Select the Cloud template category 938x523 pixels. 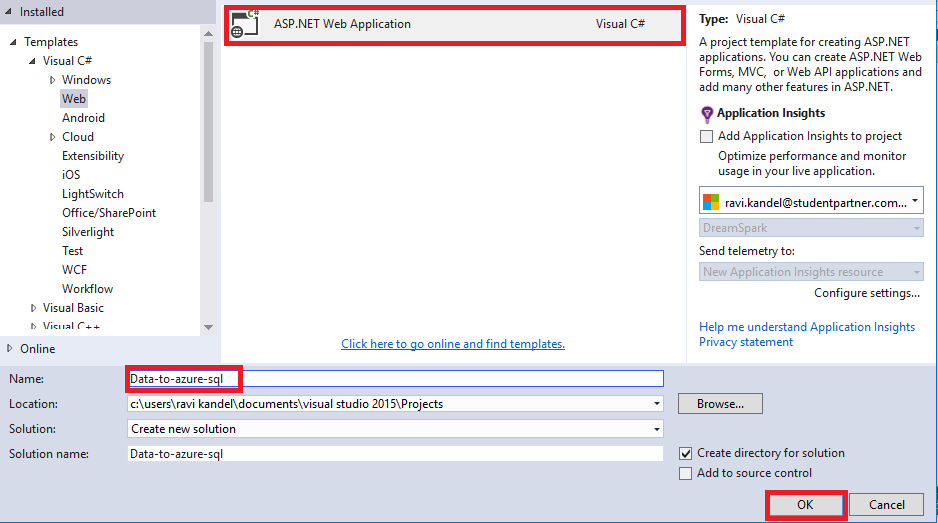pos(78,137)
